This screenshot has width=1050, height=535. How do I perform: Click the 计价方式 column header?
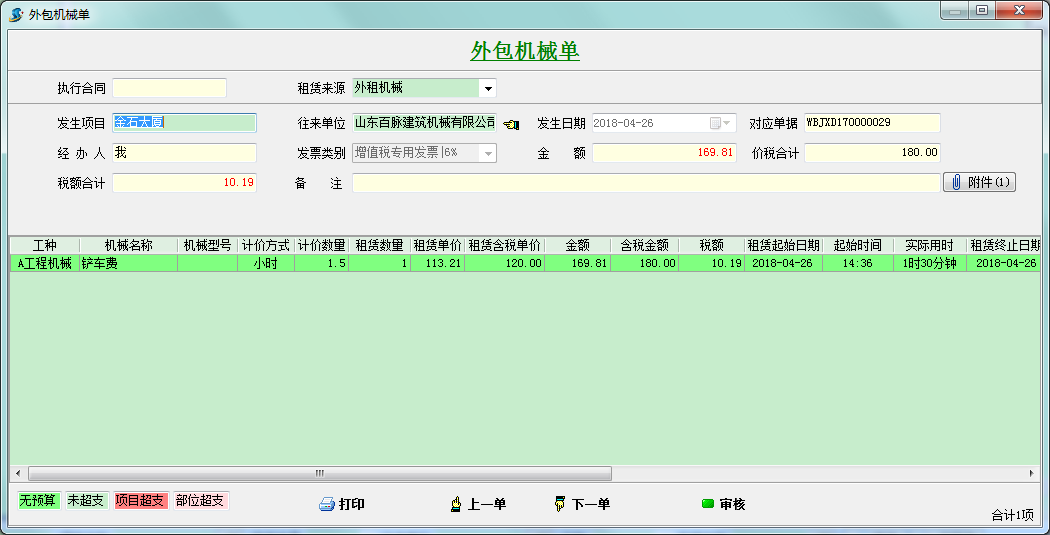pyautogui.click(x=266, y=245)
